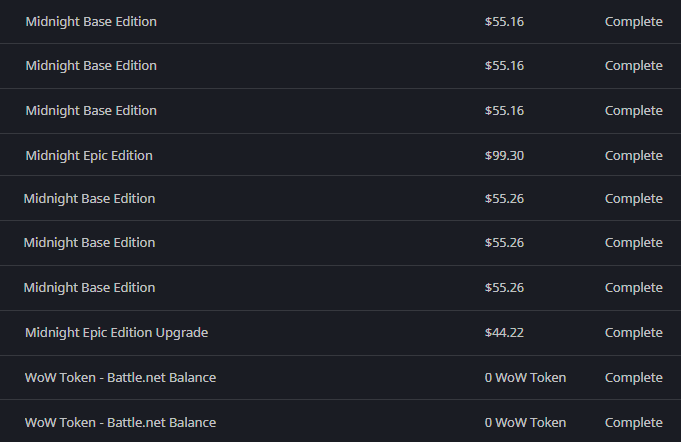Click the $99.30 price amount

click(504, 156)
